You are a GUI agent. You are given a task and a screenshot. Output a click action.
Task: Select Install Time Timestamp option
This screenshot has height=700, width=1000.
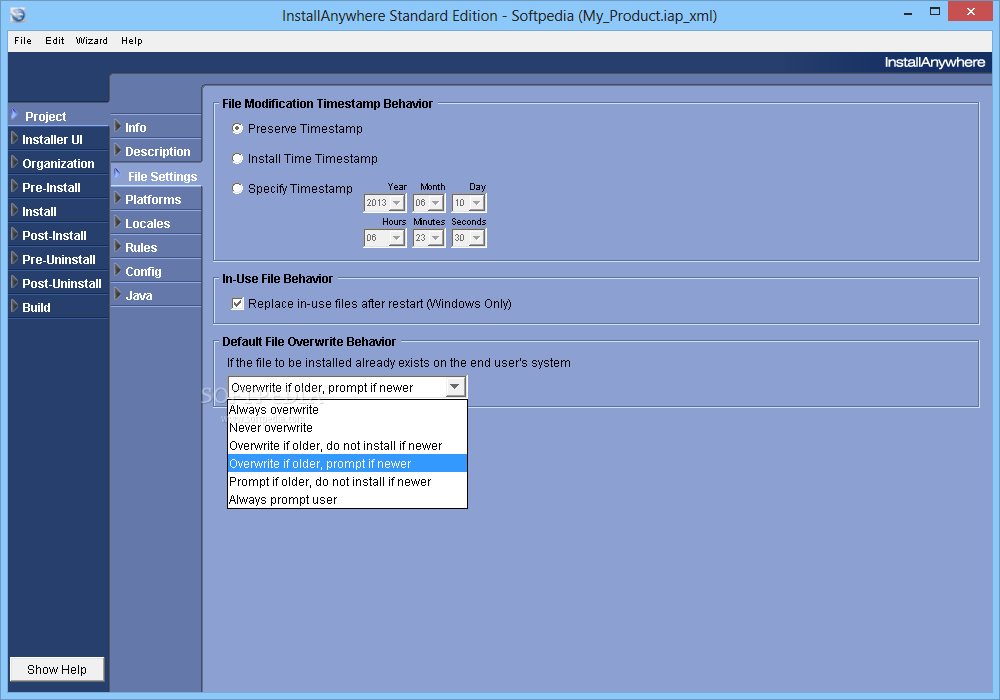[x=237, y=159]
